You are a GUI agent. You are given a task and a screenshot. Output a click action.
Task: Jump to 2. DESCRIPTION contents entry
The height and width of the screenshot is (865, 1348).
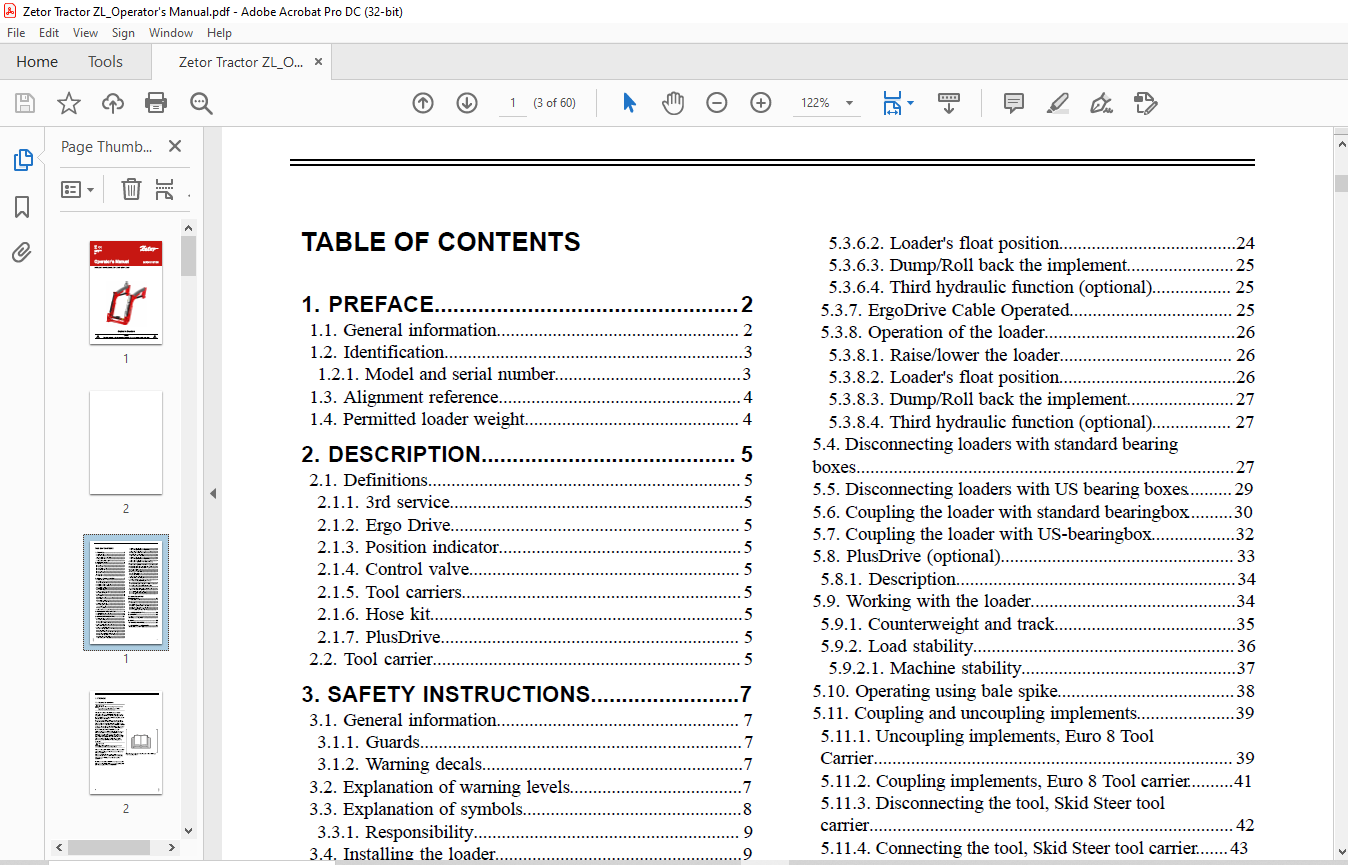[527, 455]
